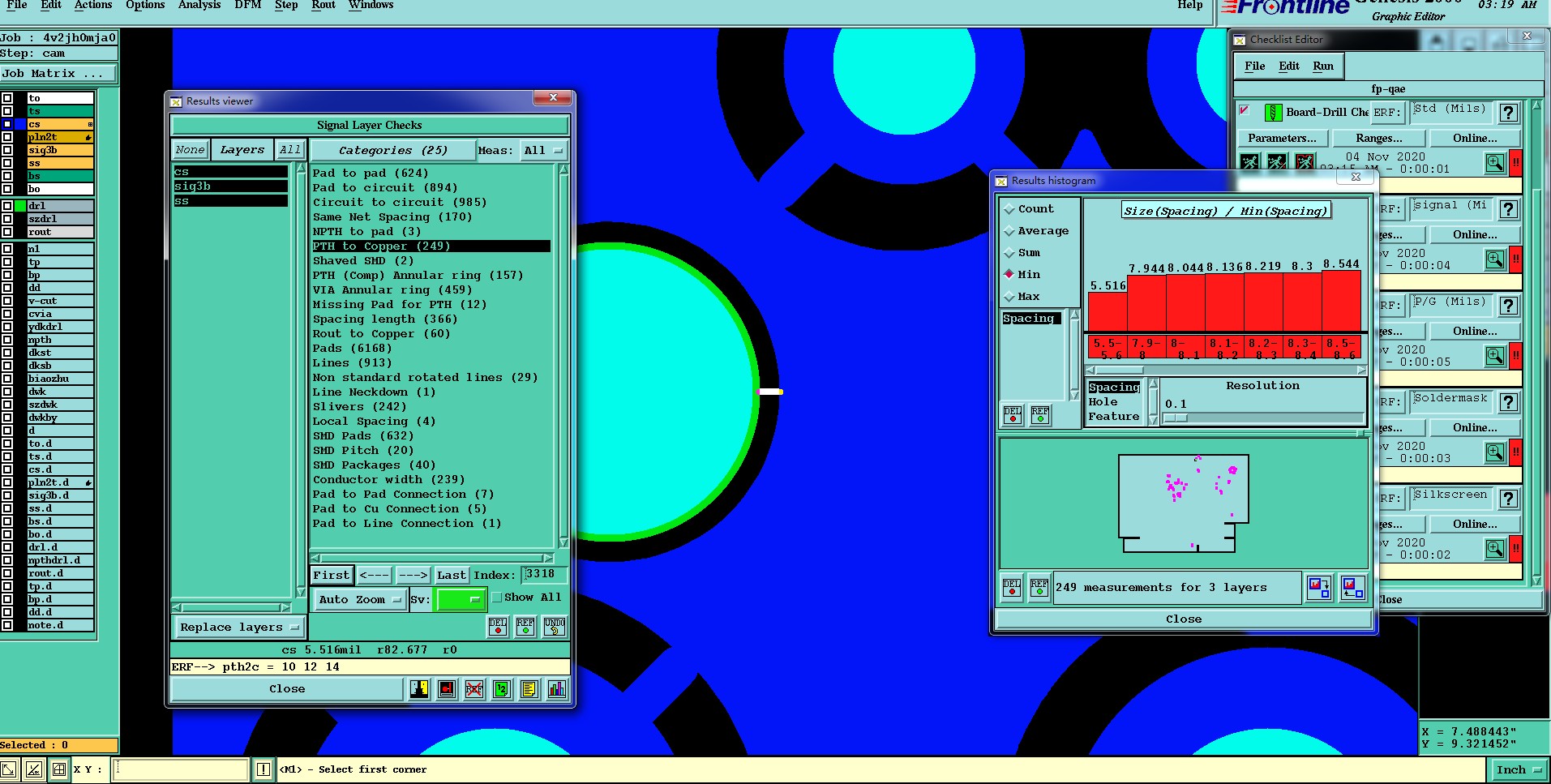This screenshot has width=1551, height=784.
Task: Adjust the Resolution slider handle in histogram
Action: click(x=1175, y=418)
